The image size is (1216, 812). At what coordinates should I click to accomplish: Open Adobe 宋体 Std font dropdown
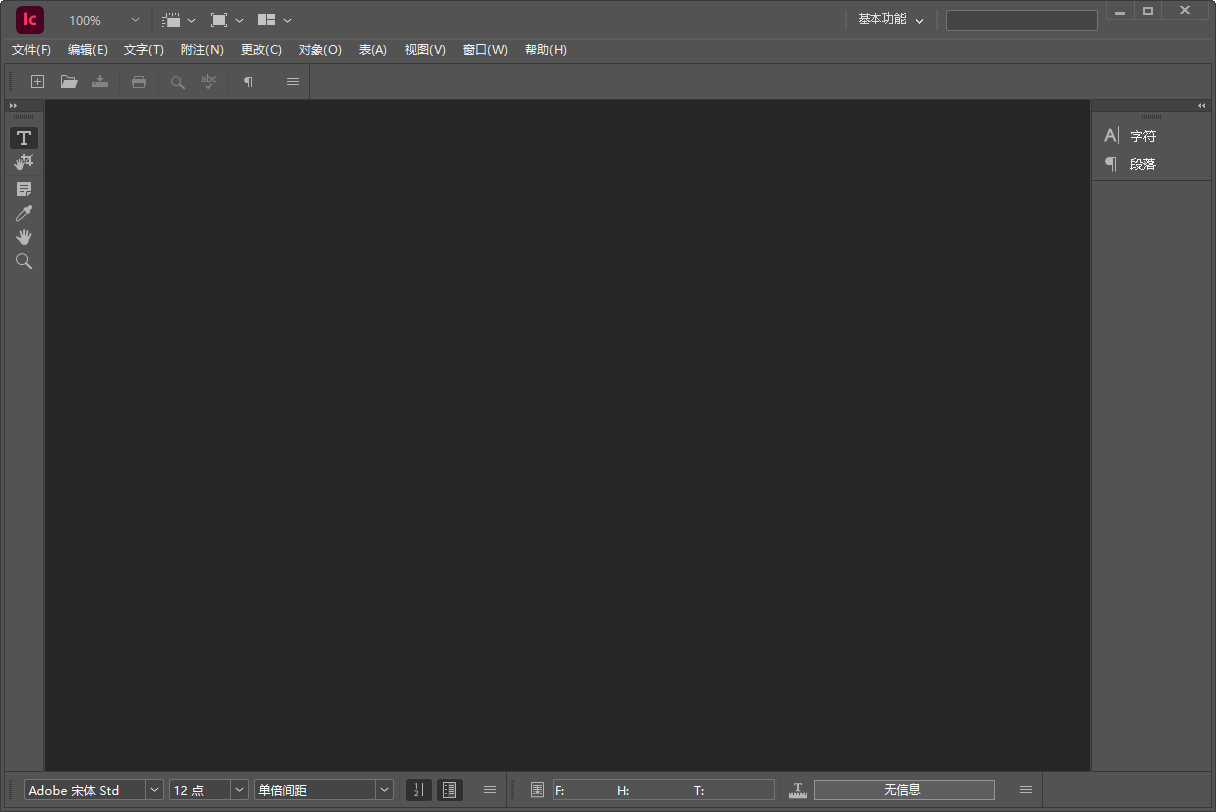click(x=155, y=790)
